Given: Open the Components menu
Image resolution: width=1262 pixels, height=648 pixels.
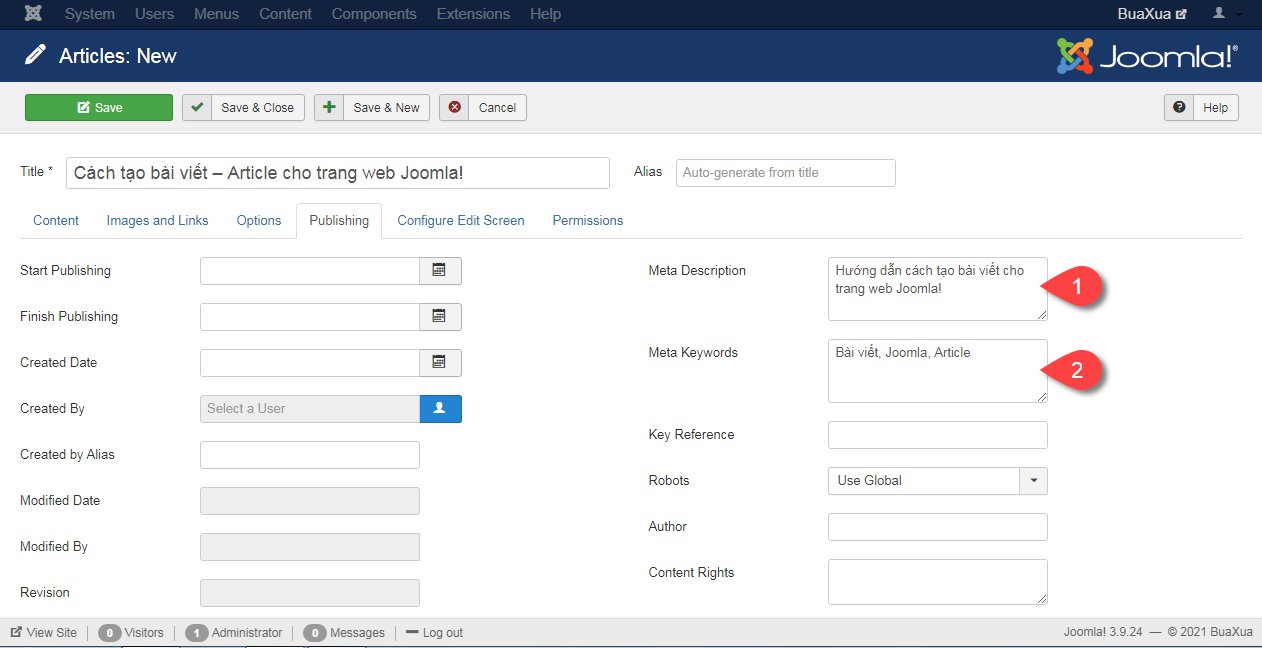Looking at the screenshot, I should 374,14.
